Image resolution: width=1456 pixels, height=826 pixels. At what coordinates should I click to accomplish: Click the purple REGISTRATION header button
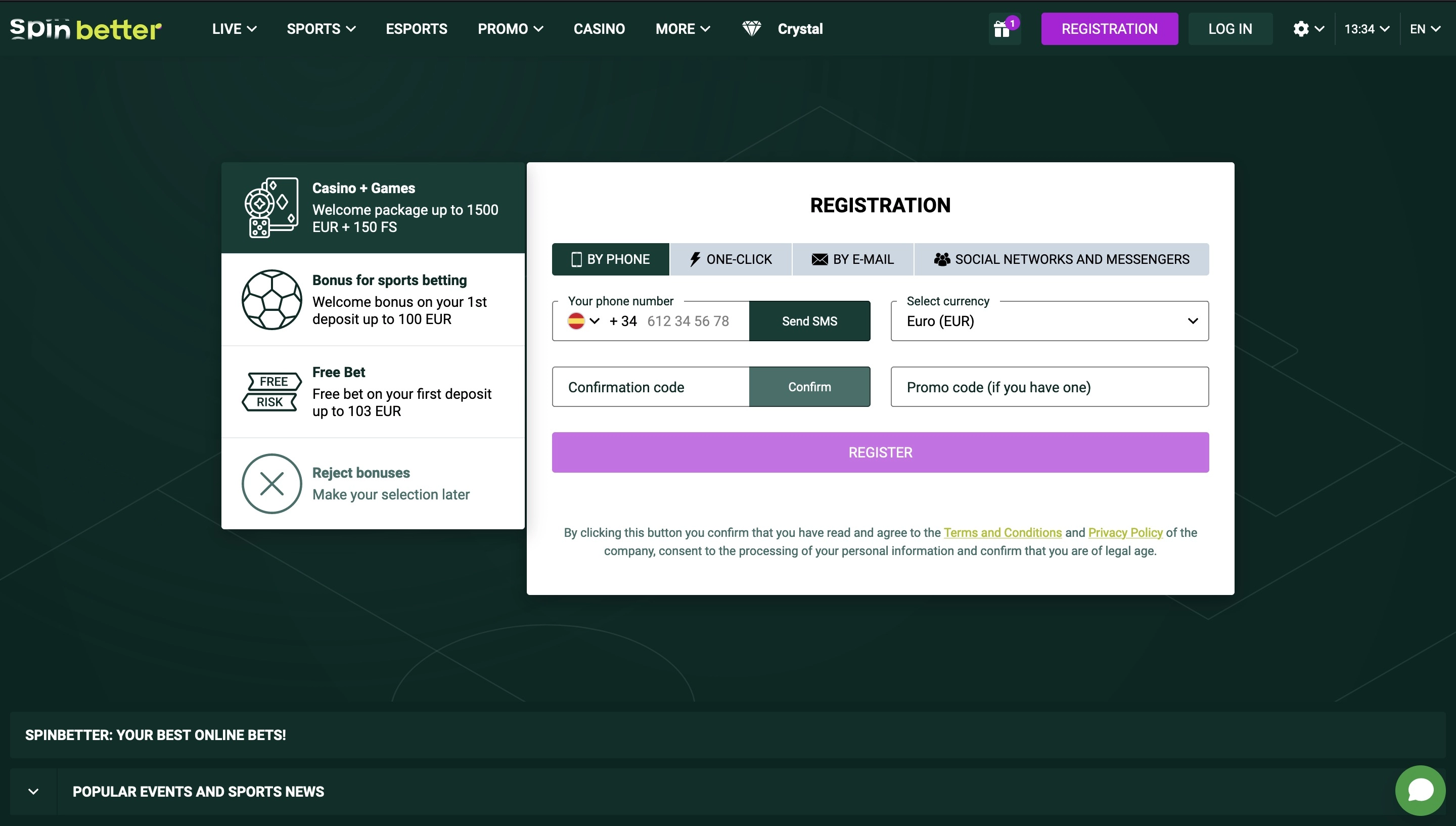click(1109, 29)
